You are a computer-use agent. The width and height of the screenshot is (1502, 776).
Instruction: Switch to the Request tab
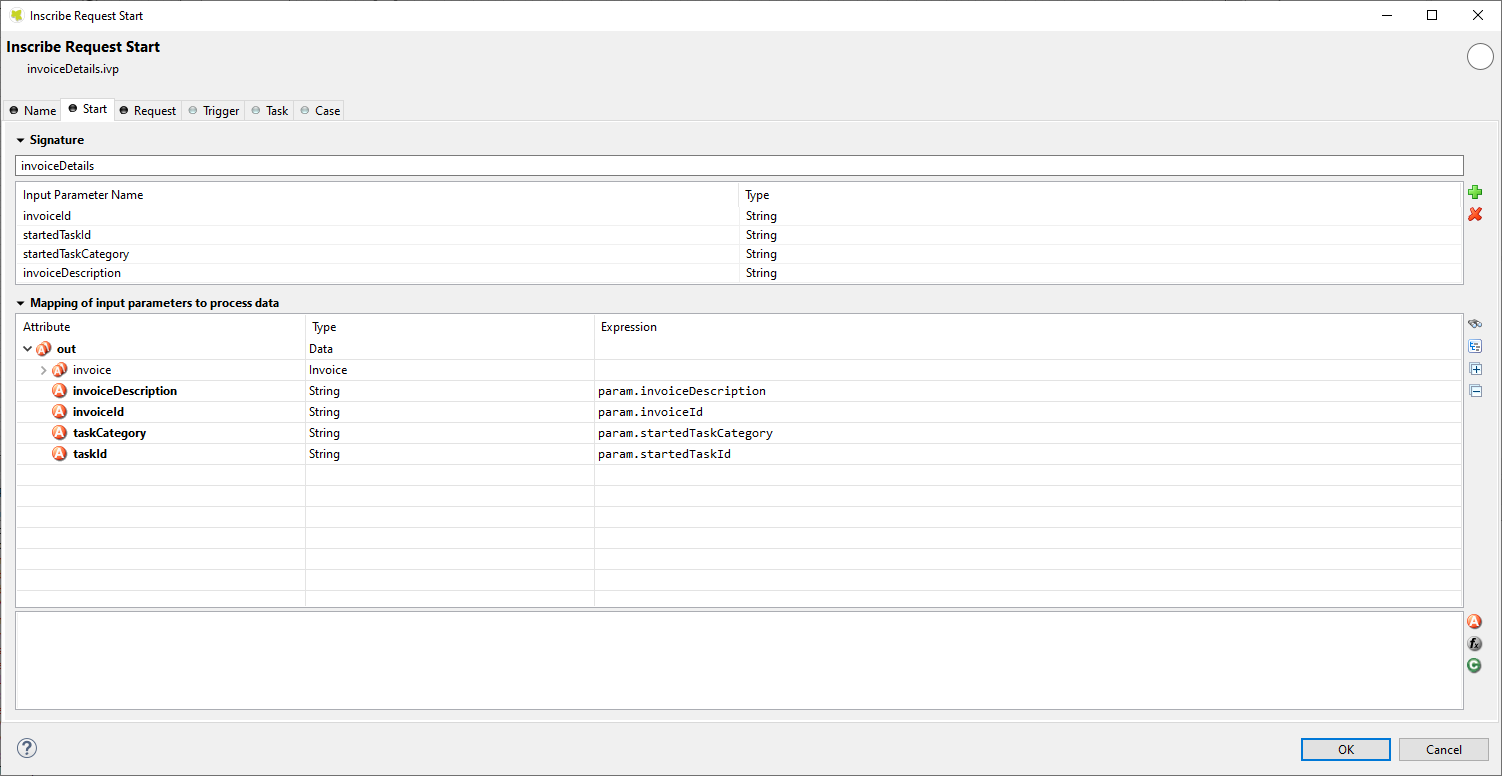[x=148, y=110]
